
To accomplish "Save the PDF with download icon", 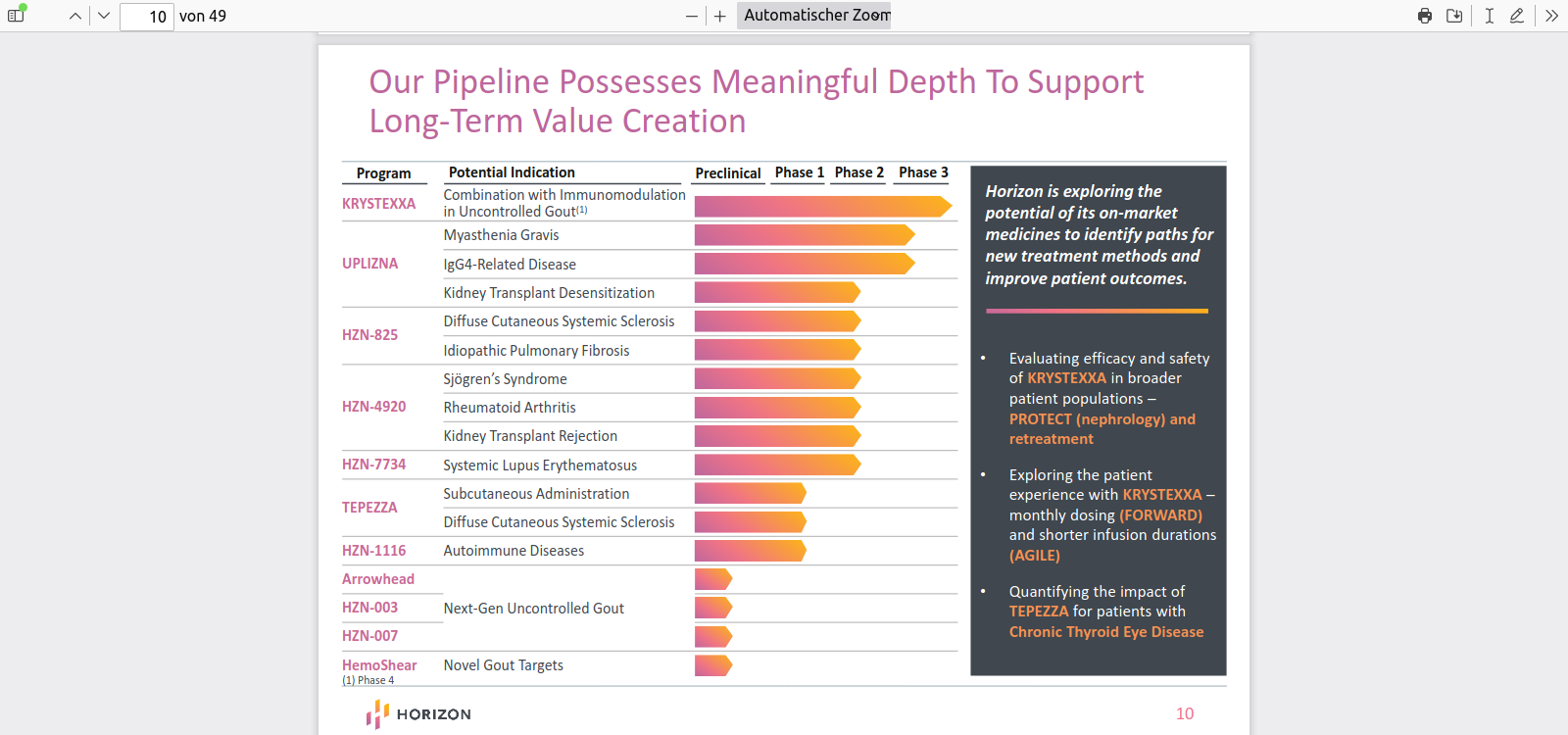I will tap(1454, 16).
